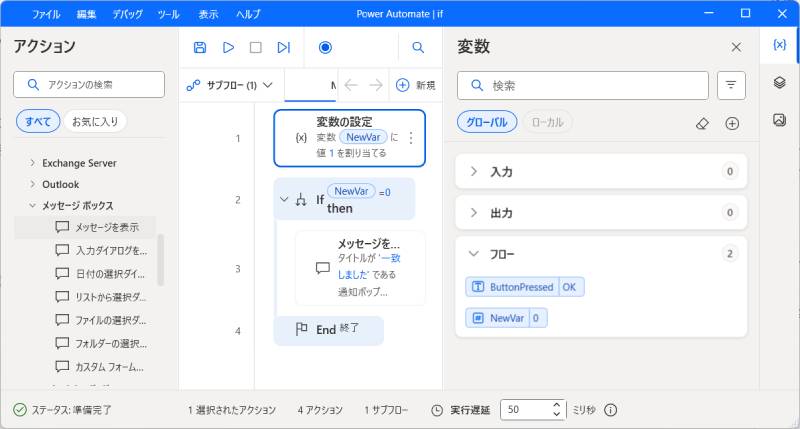Toggle the ローカル variables filter

click(x=547, y=122)
